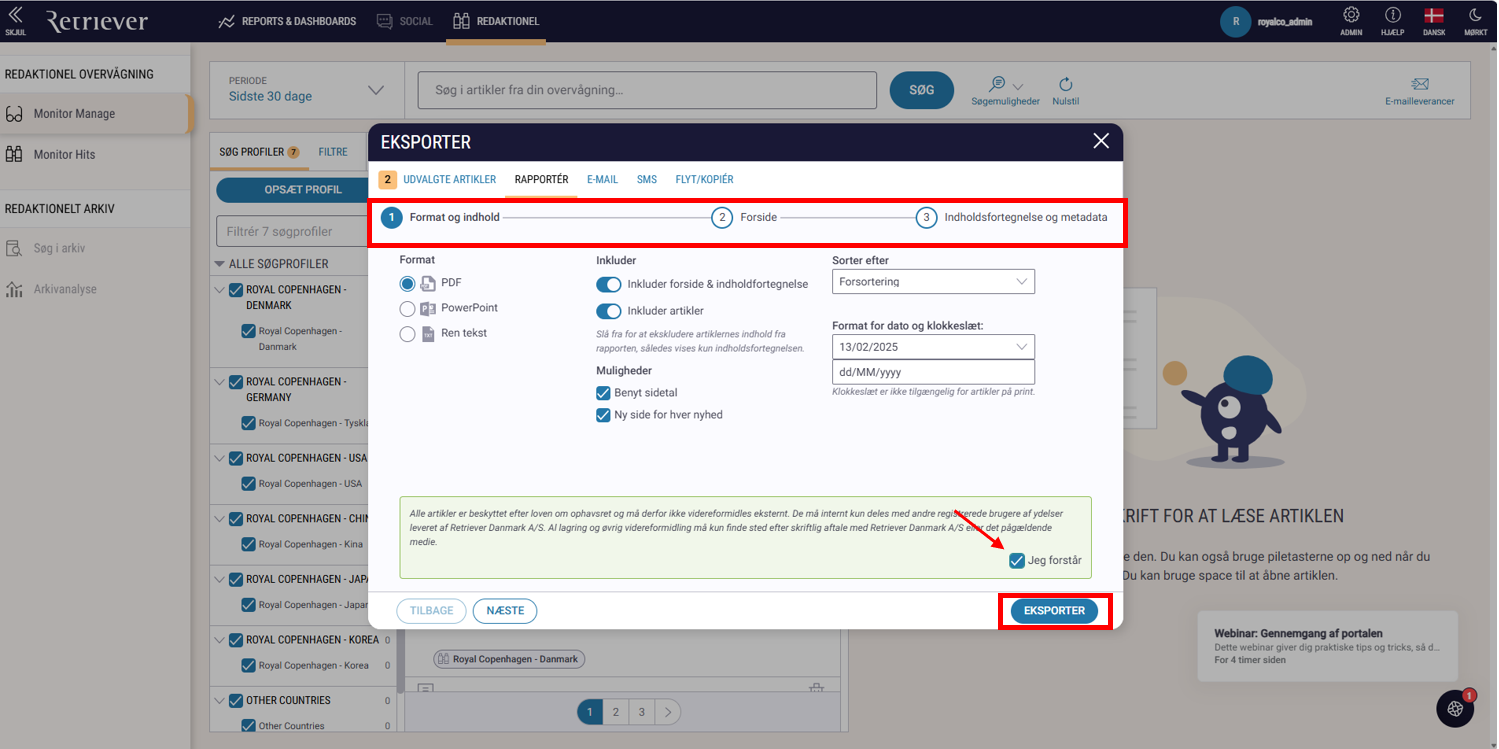This screenshot has width=1499, height=749.
Task: Collapse Royal Copenhagen - Korea group
Action: coord(220,640)
